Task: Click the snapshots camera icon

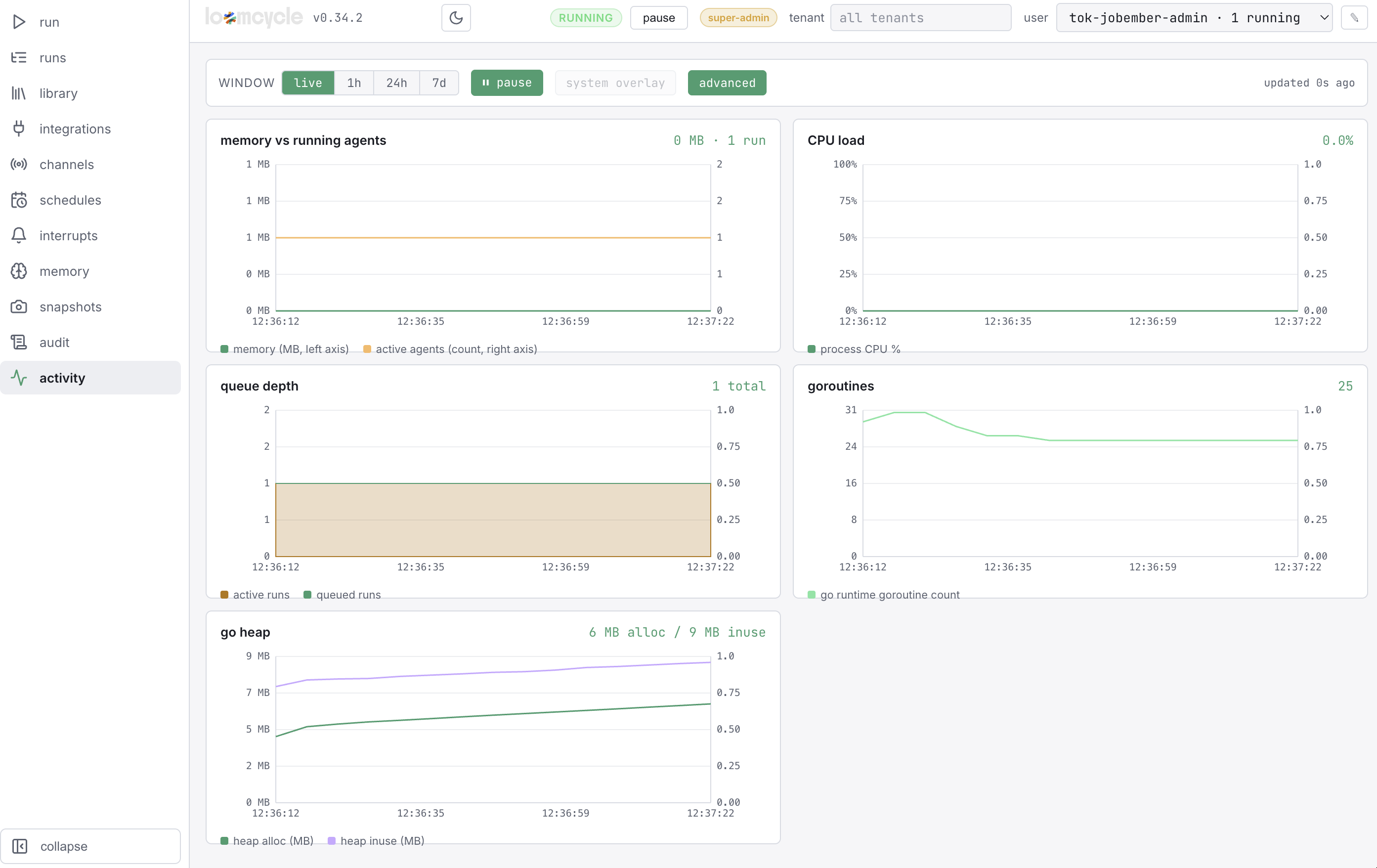Action: point(19,307)
